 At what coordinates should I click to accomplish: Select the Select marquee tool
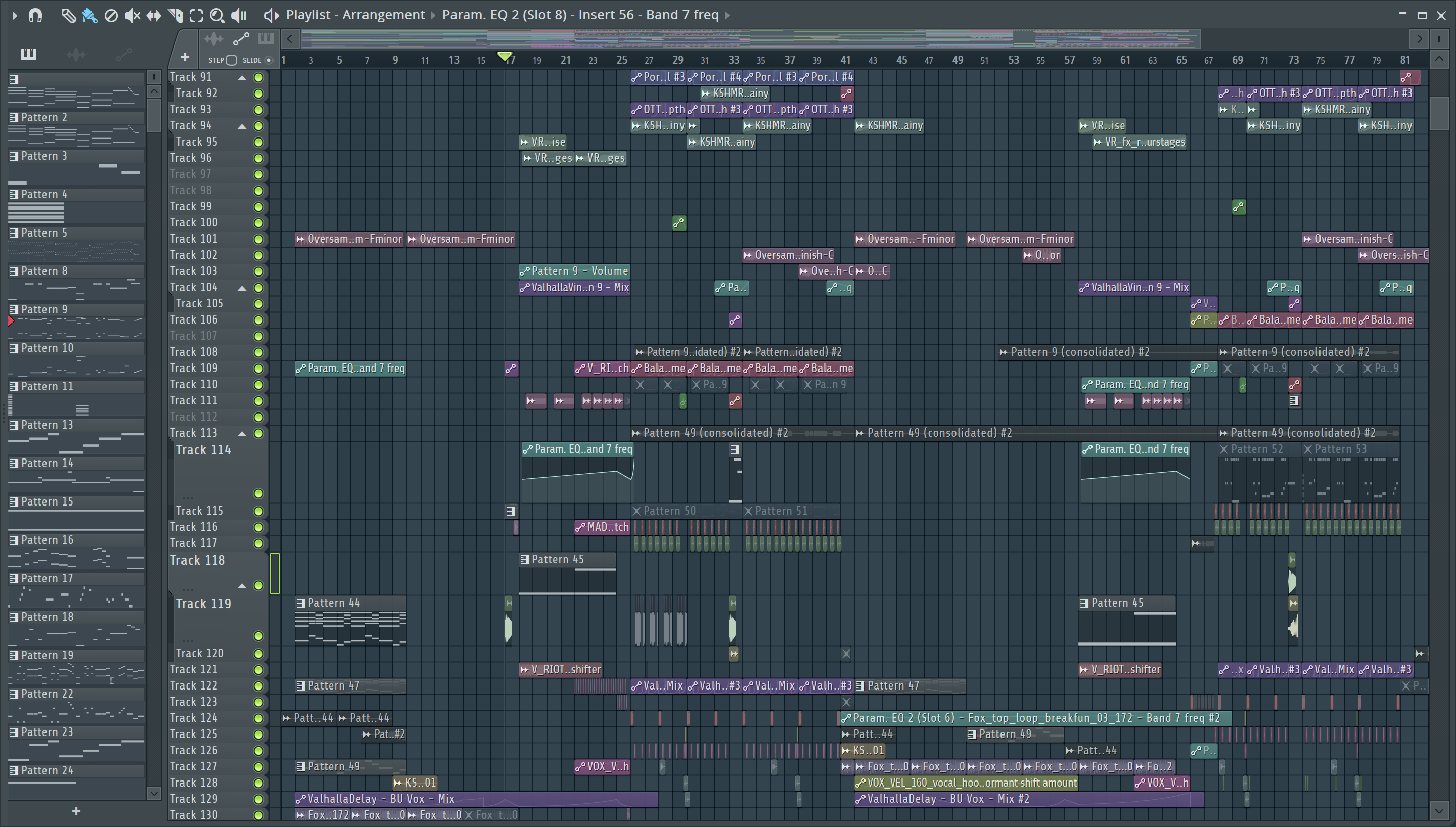tap(196, 15)
